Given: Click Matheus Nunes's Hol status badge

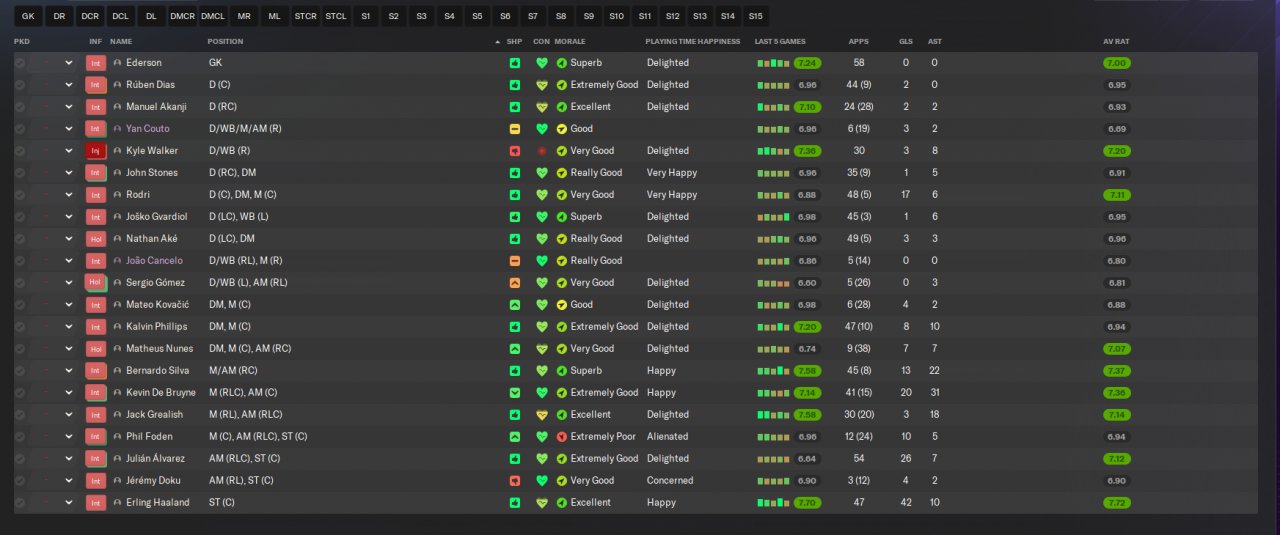Looking at the screenshot, I should 96,348.
